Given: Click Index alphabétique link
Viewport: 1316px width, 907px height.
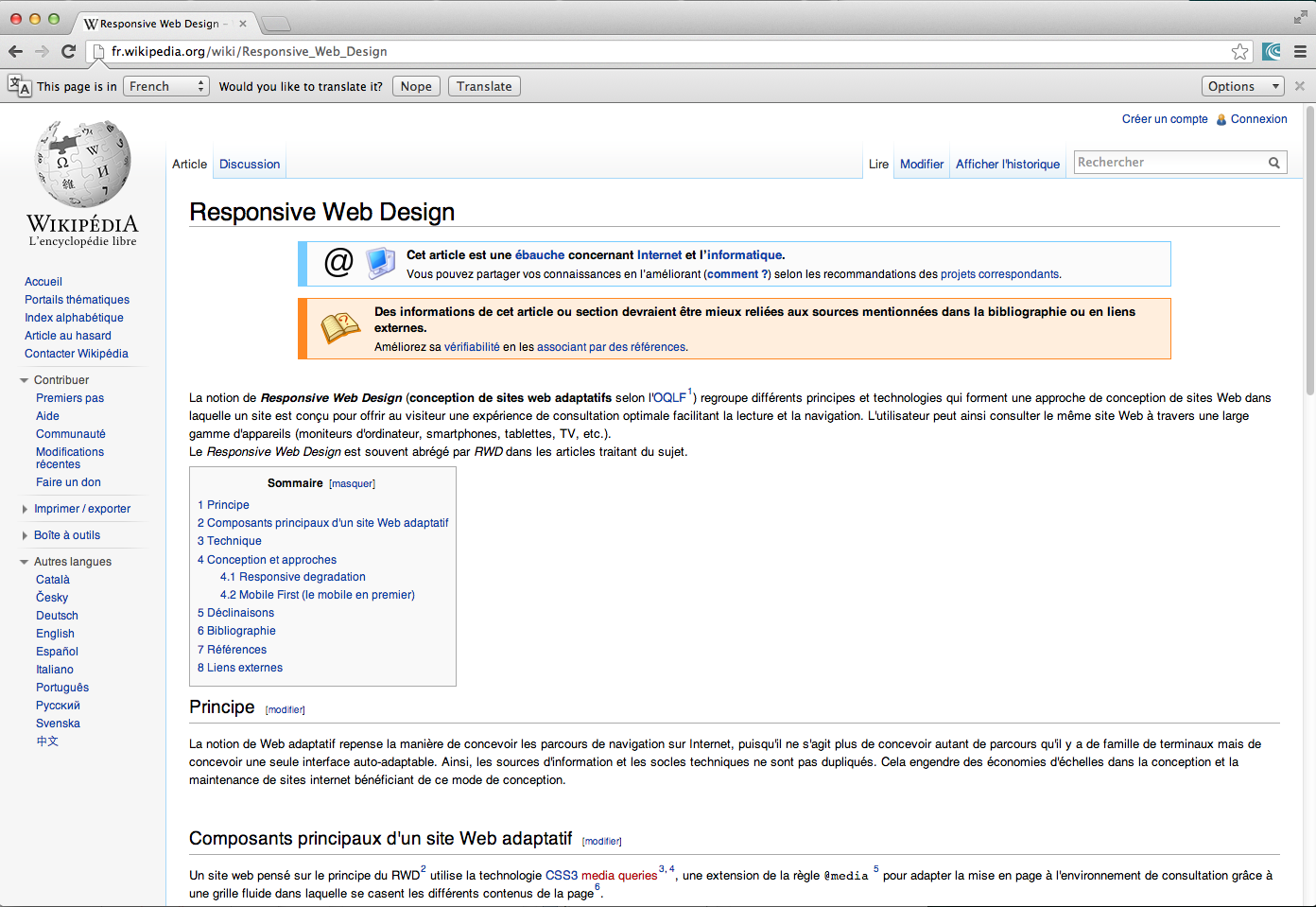Looking at the screenshot, I should pos(74,318).
